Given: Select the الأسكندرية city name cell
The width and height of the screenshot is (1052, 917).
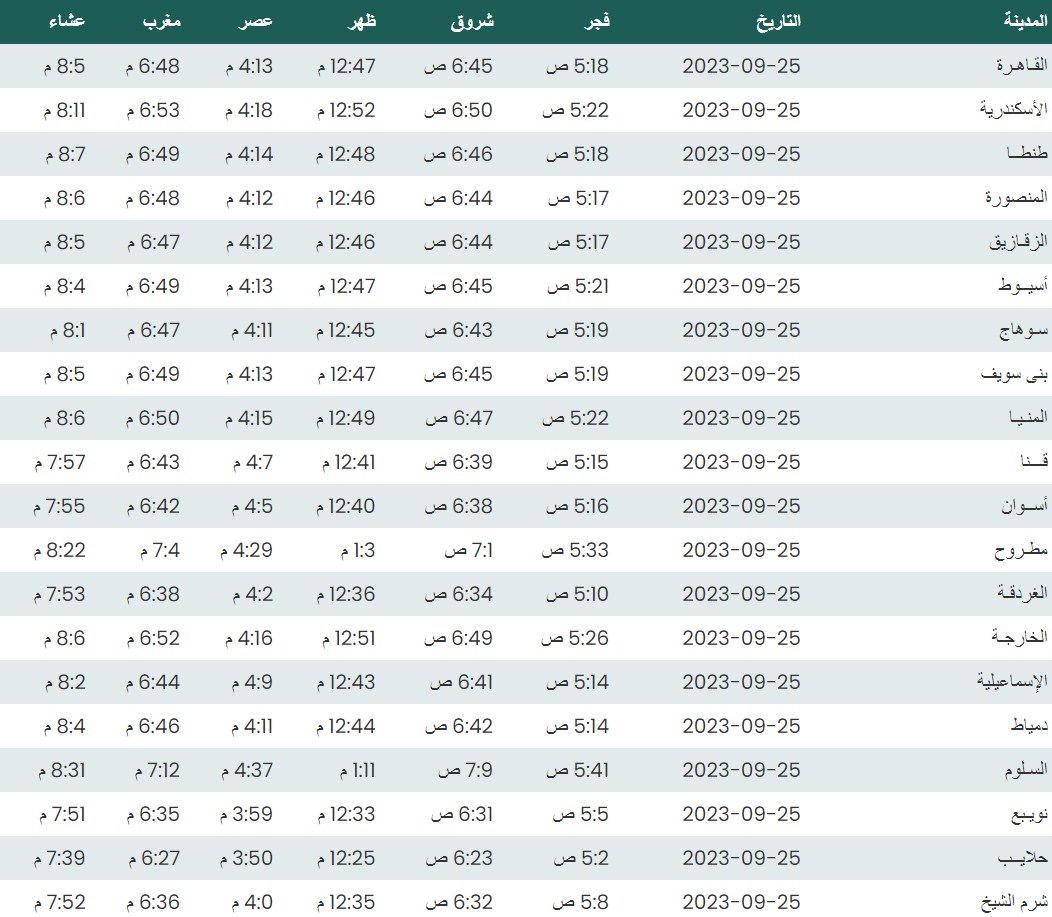Looking at the screenshot, I should [x=1013, y=110].
